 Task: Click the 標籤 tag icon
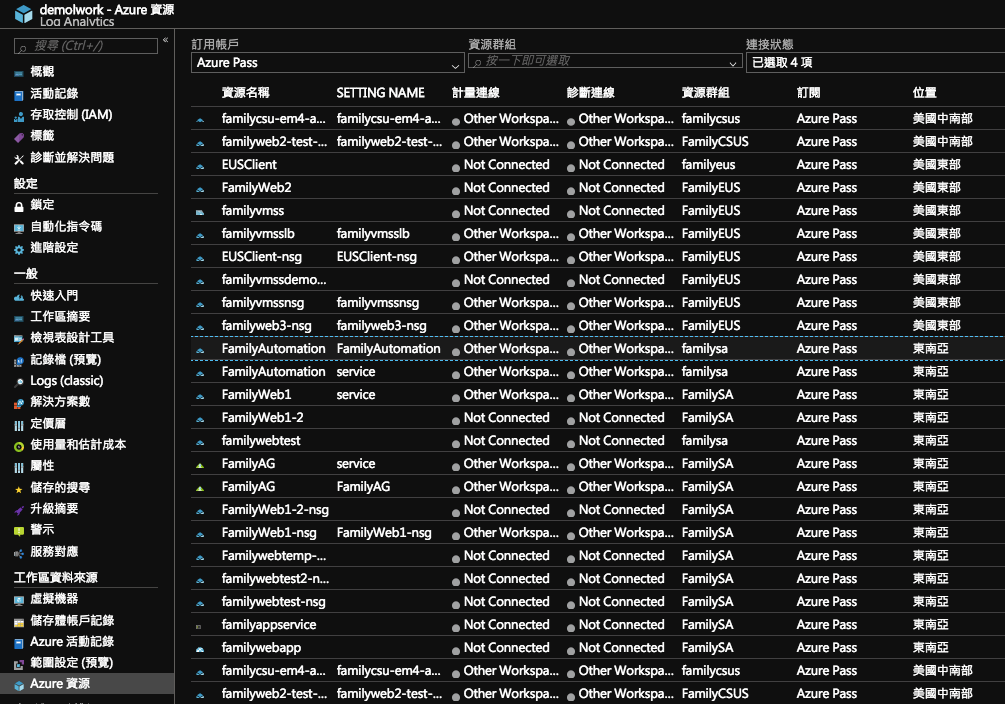click(x=19, y=137)
